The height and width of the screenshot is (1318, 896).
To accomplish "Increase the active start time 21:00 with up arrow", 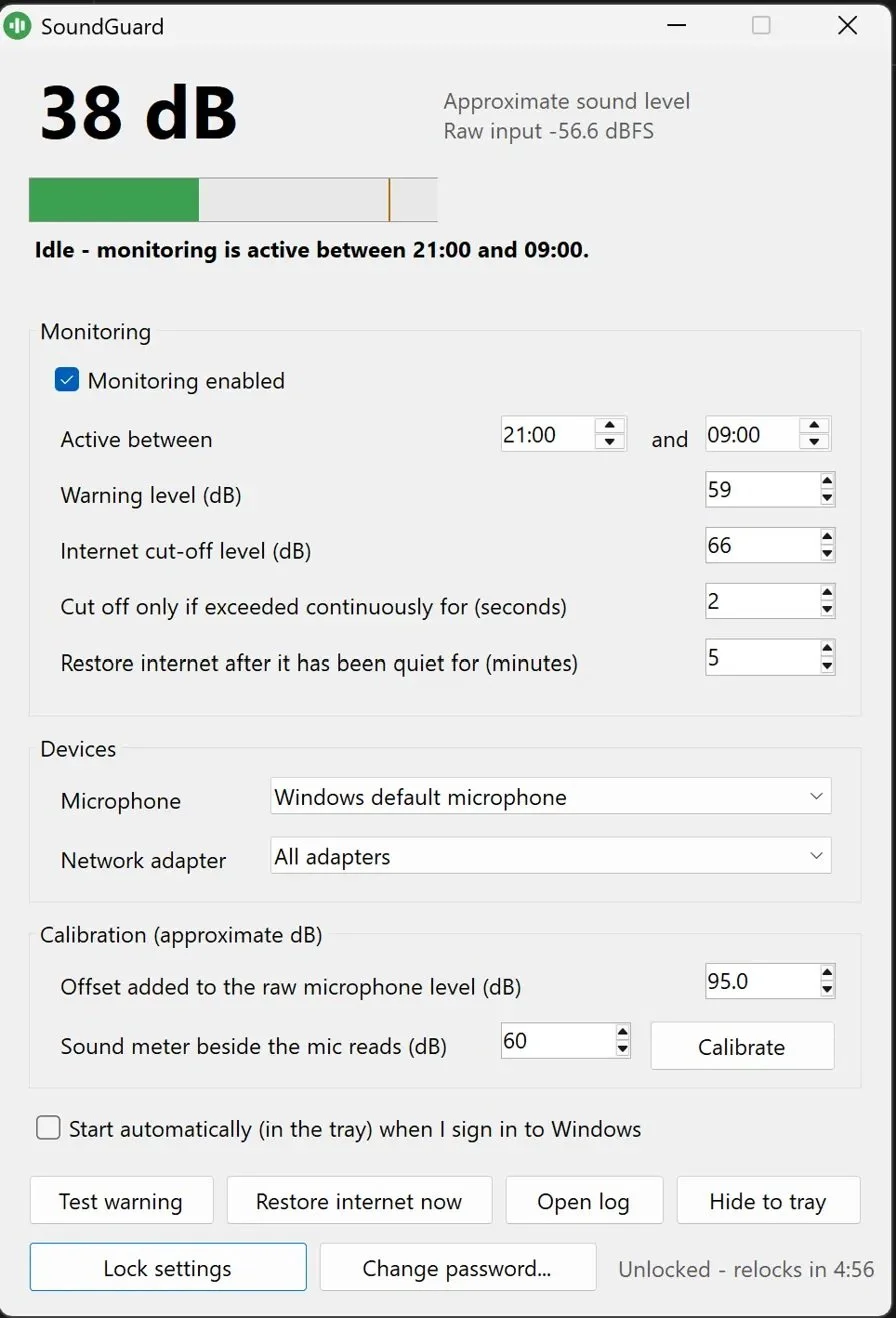I will coord(609,427).
